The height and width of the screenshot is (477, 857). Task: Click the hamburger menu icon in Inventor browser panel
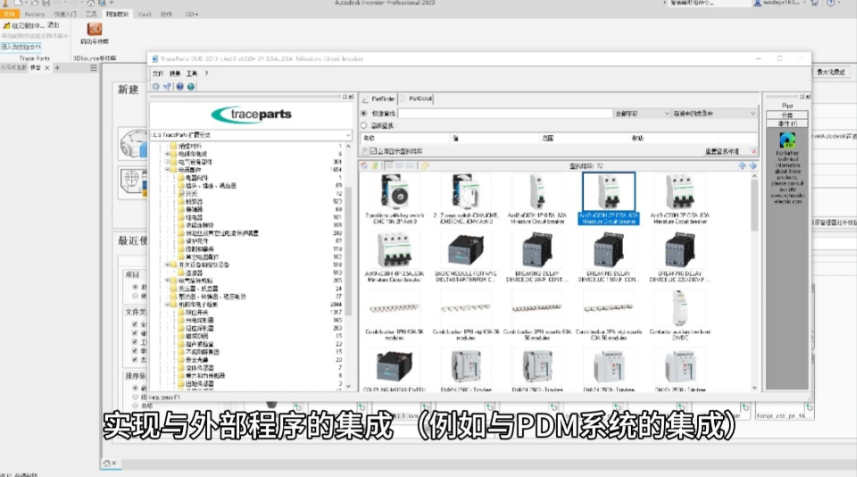coord(93,68)
